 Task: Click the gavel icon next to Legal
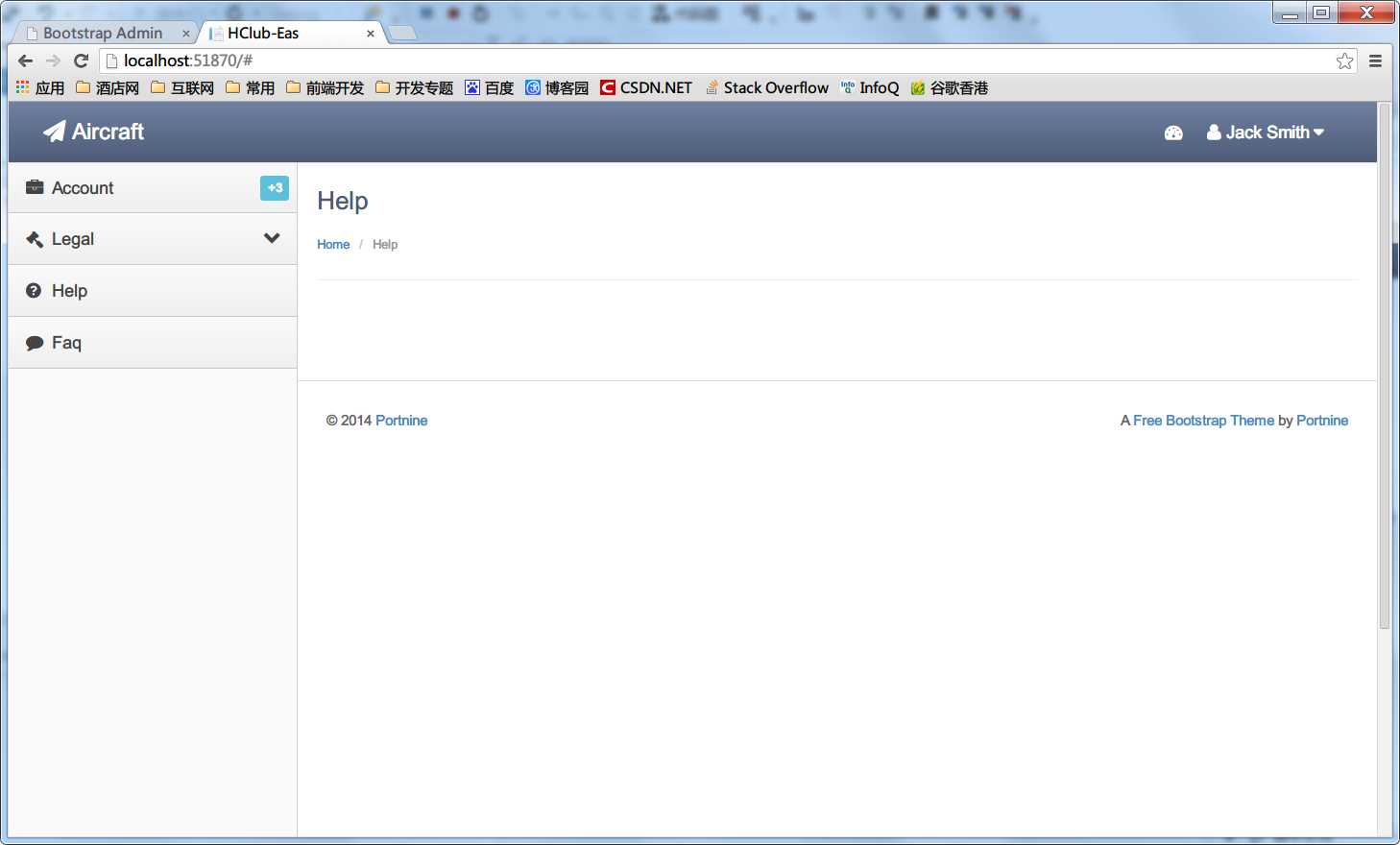tap(35, 239)
